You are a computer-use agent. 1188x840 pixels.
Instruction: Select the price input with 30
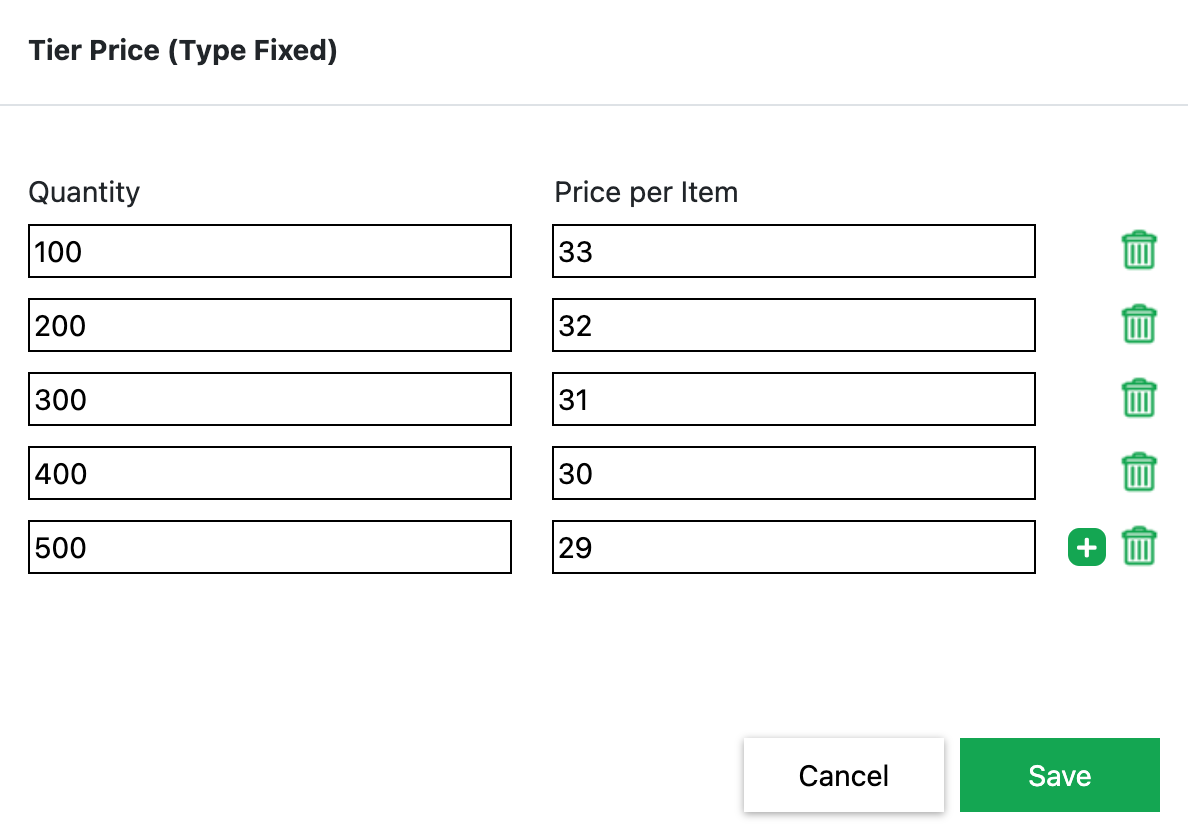pos(793,473)
